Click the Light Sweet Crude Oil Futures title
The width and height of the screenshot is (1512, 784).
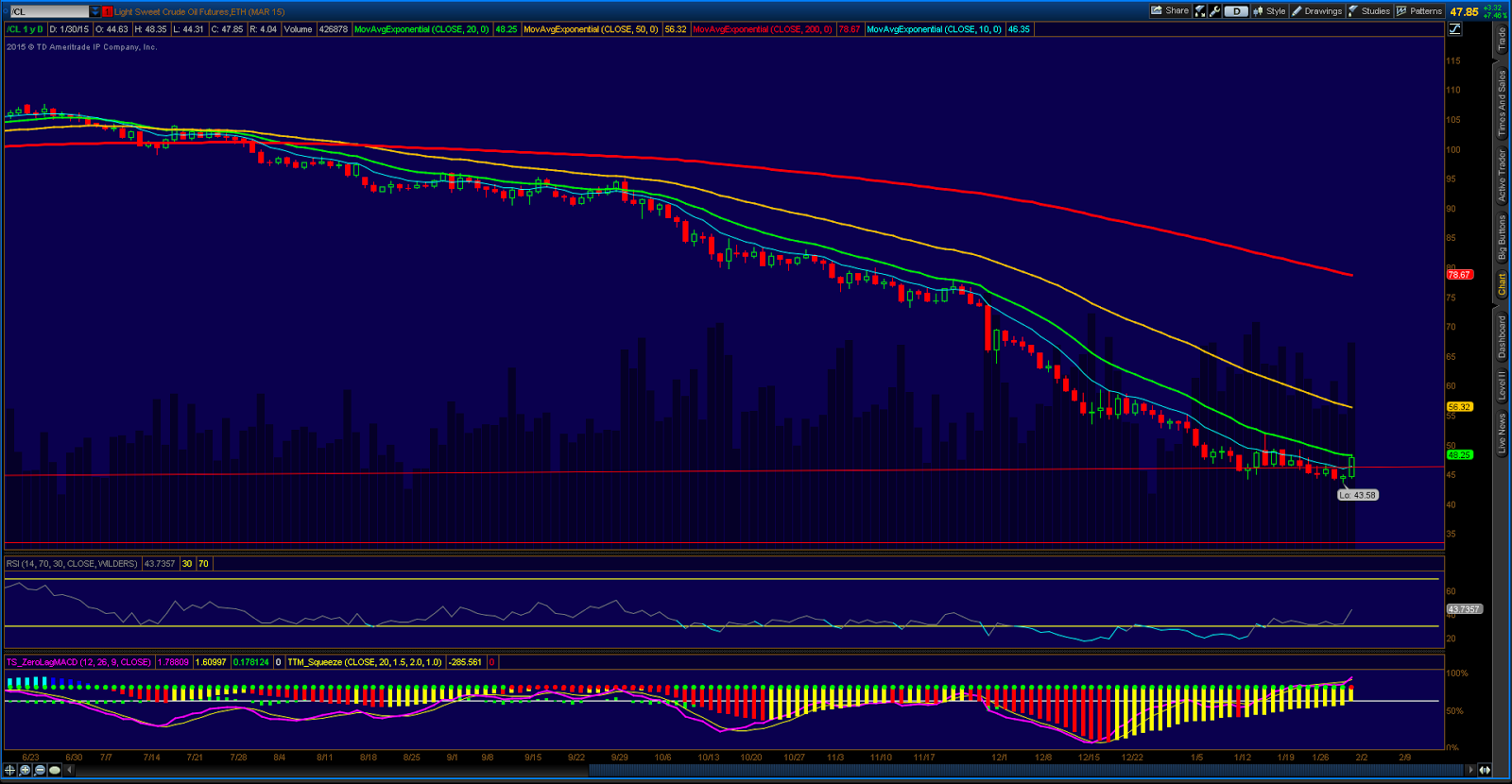click(199, 11)
